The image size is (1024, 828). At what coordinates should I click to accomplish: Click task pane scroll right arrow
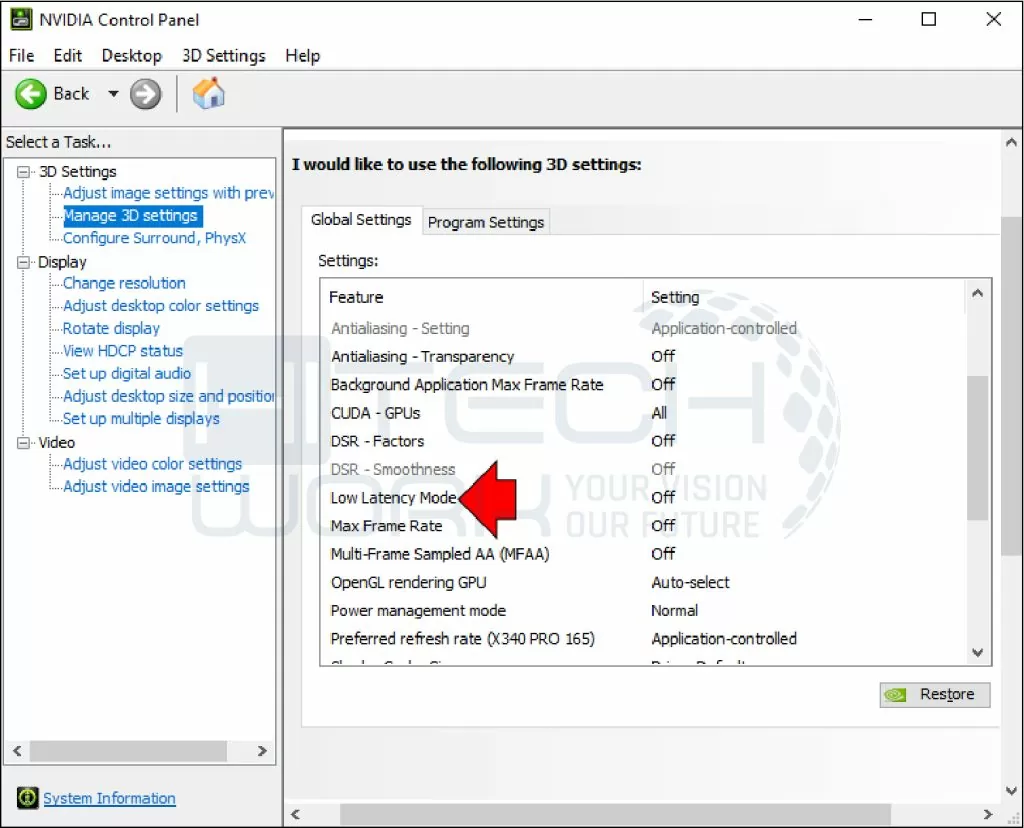tap(262, 751)
